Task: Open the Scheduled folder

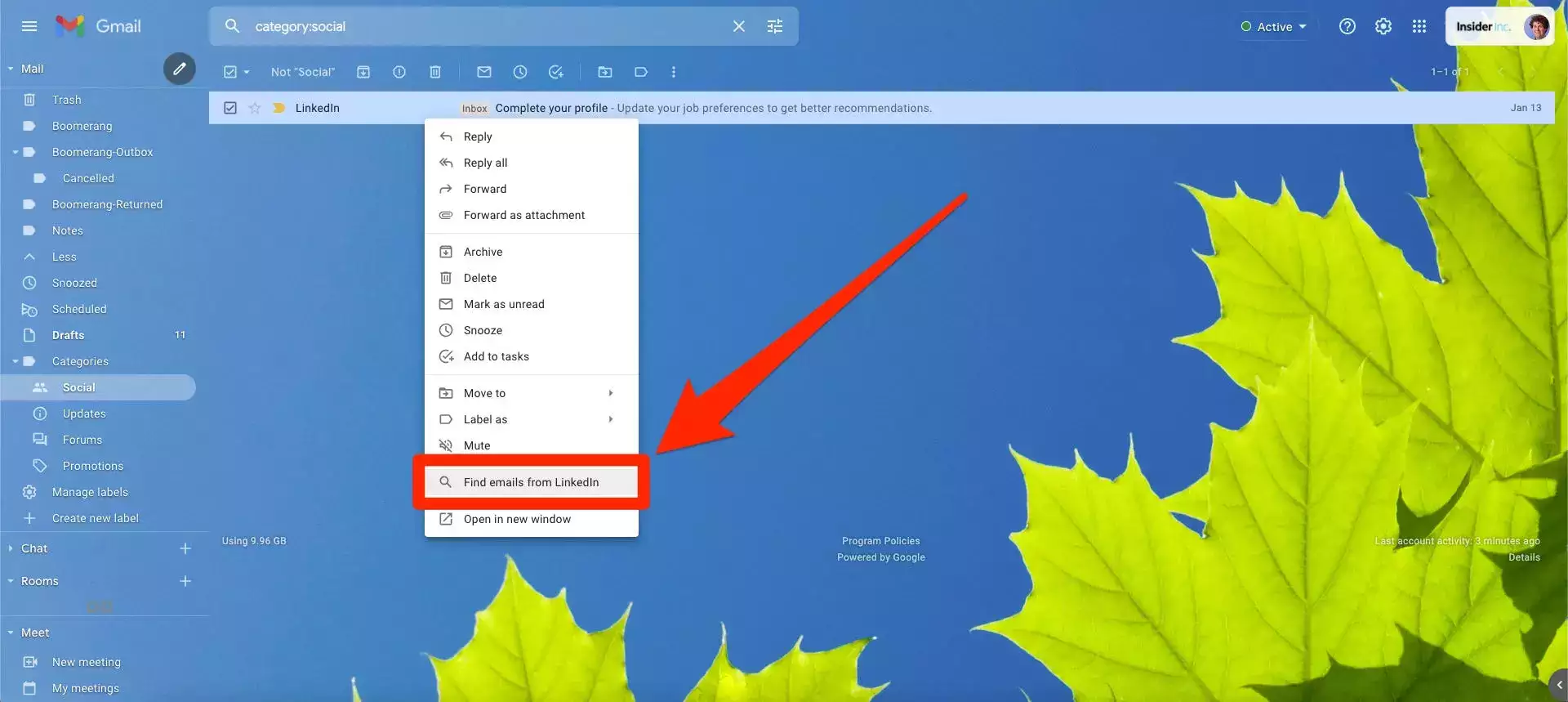Action: (x=79, y=309)
